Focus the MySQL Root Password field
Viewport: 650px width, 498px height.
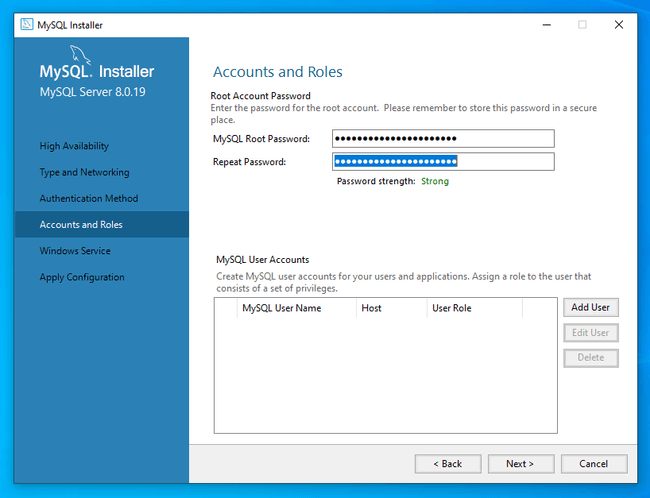pyautogui.click(x=443, y=139)
